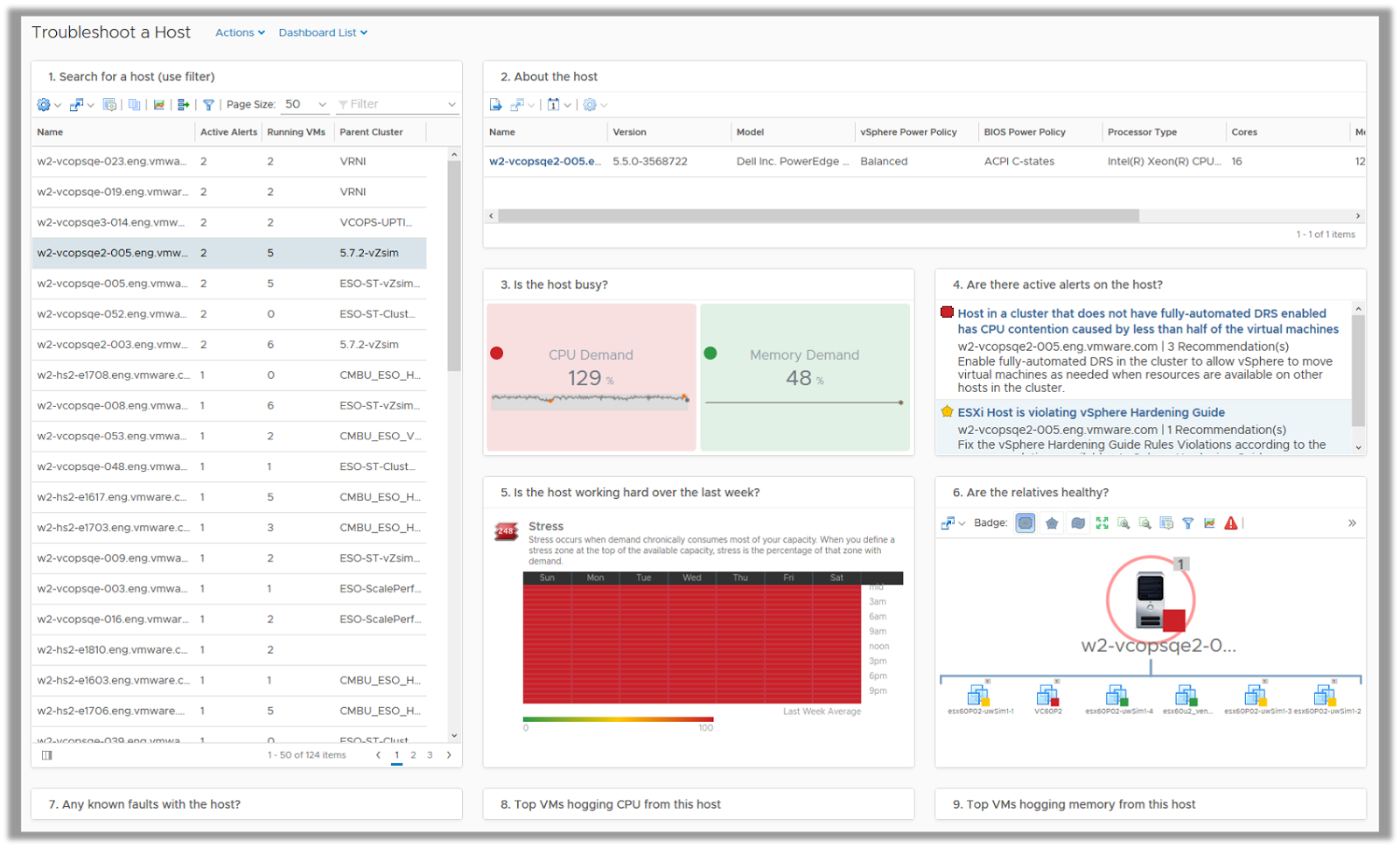Click the export icon in About the host

click(496, 105)
